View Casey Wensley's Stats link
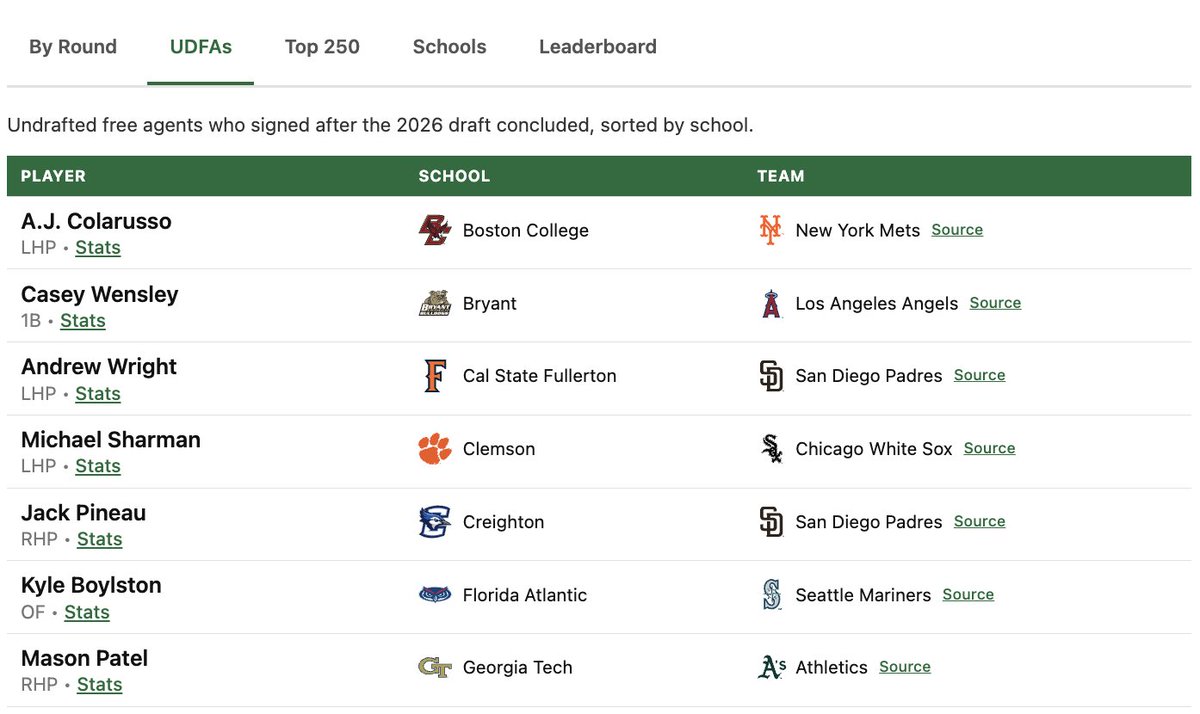Image resolution: width=1200 pixels, height=714 pixels. point(83,321)
